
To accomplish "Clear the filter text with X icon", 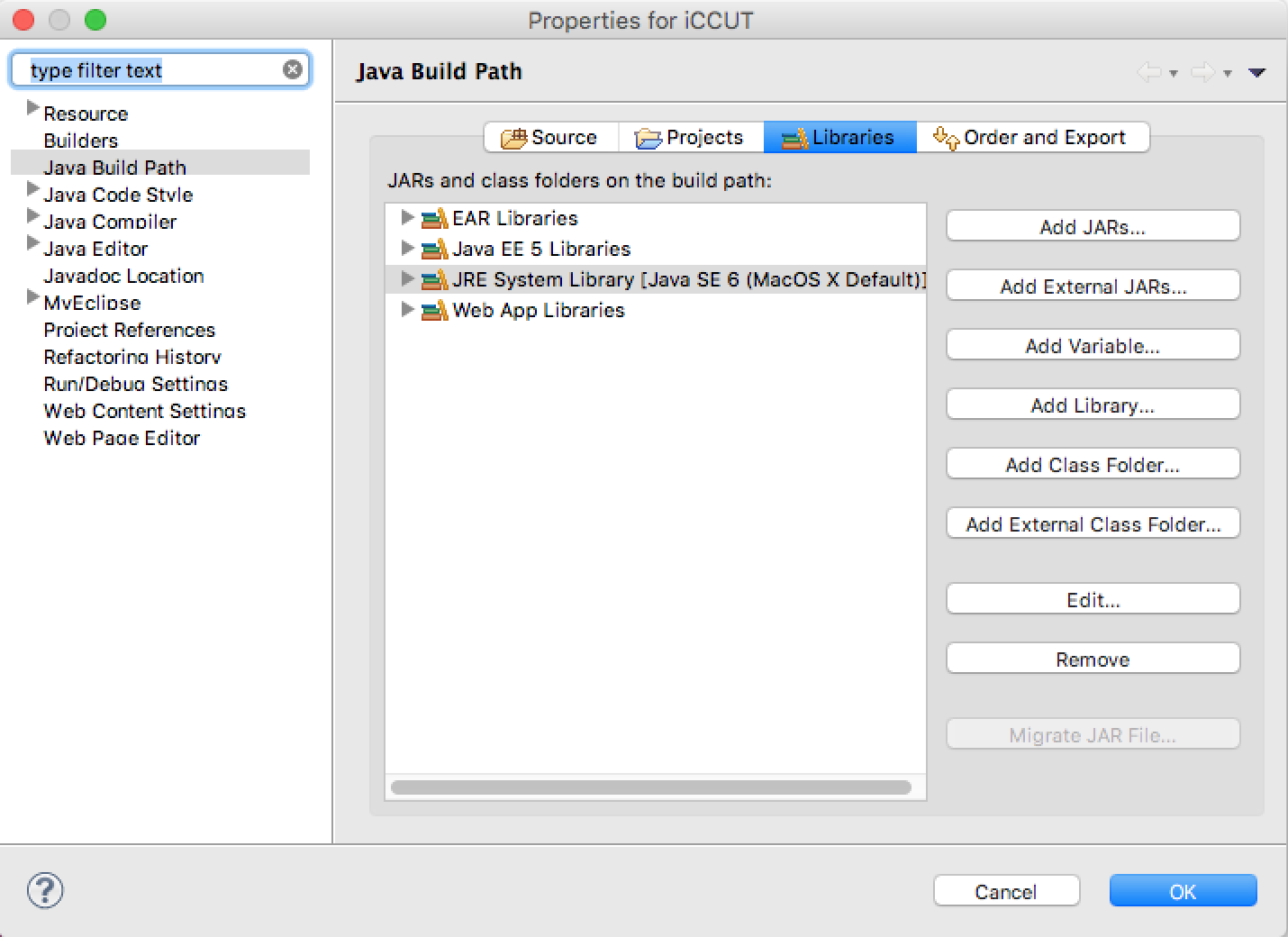I will pos(293,69).
